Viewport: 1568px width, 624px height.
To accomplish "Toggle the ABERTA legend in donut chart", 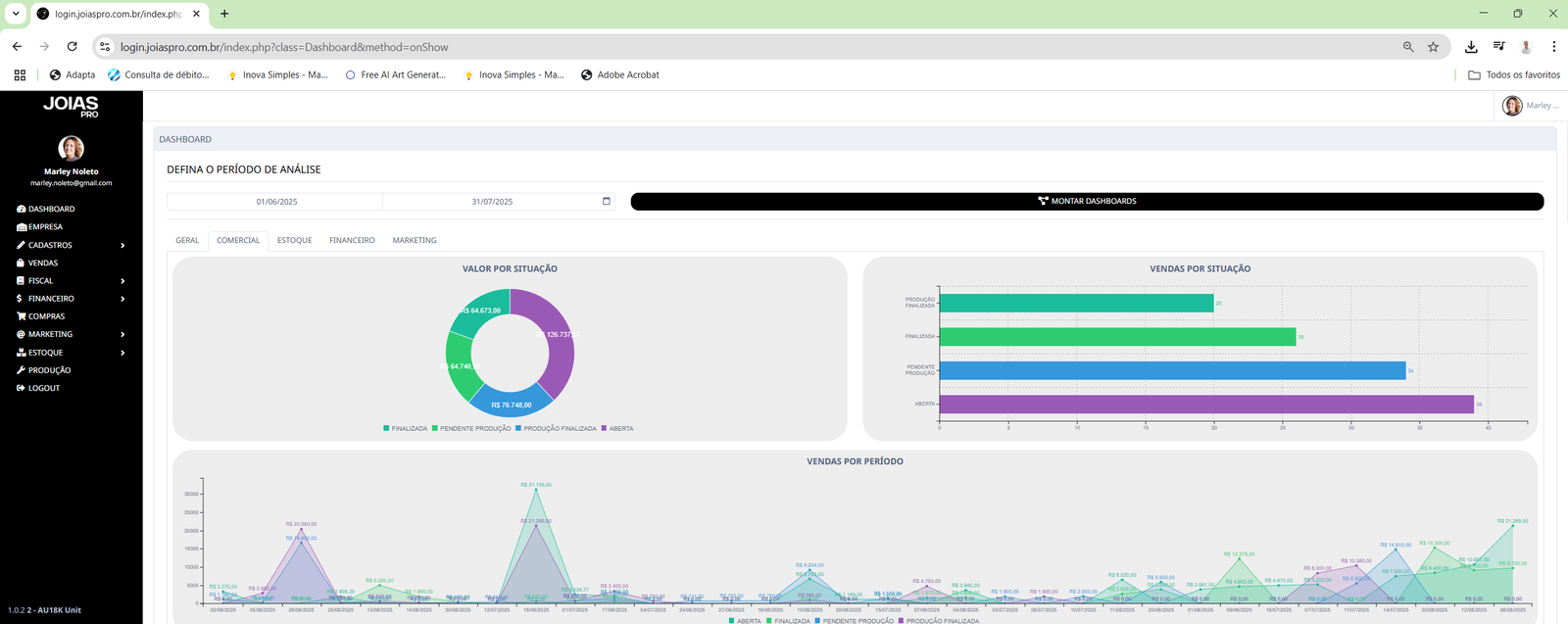I will (617, 429).
